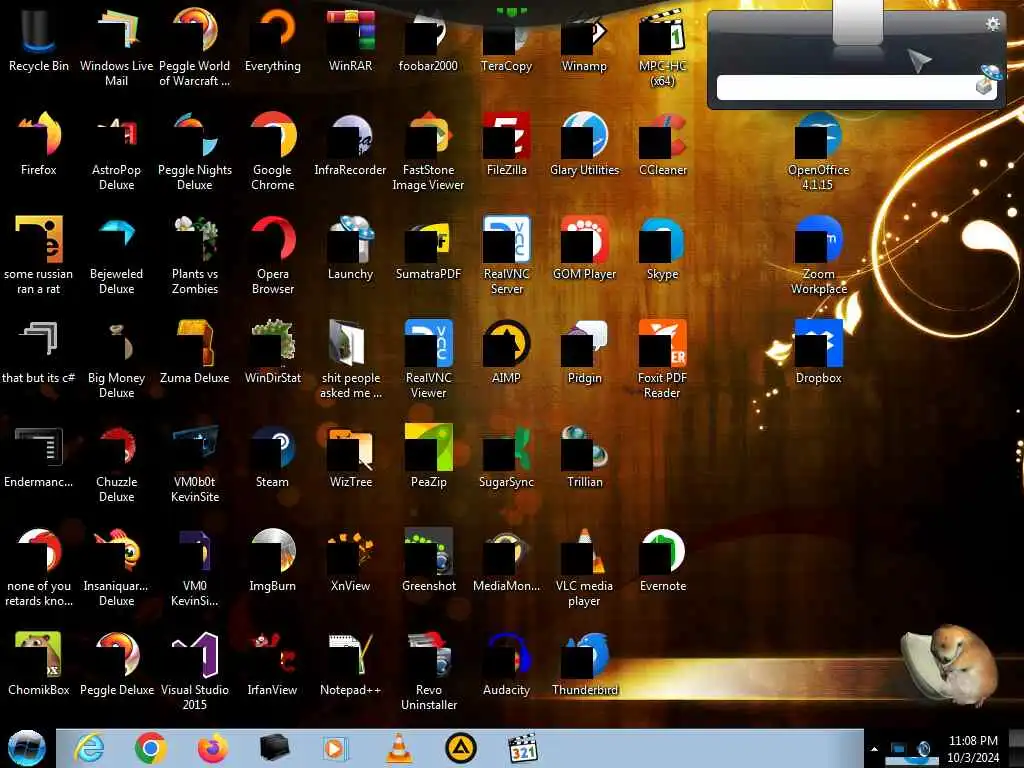Open the hamster desktop gadget
Image resolution: width=1024 pixels, height=768 pixels.
point(950,666)
